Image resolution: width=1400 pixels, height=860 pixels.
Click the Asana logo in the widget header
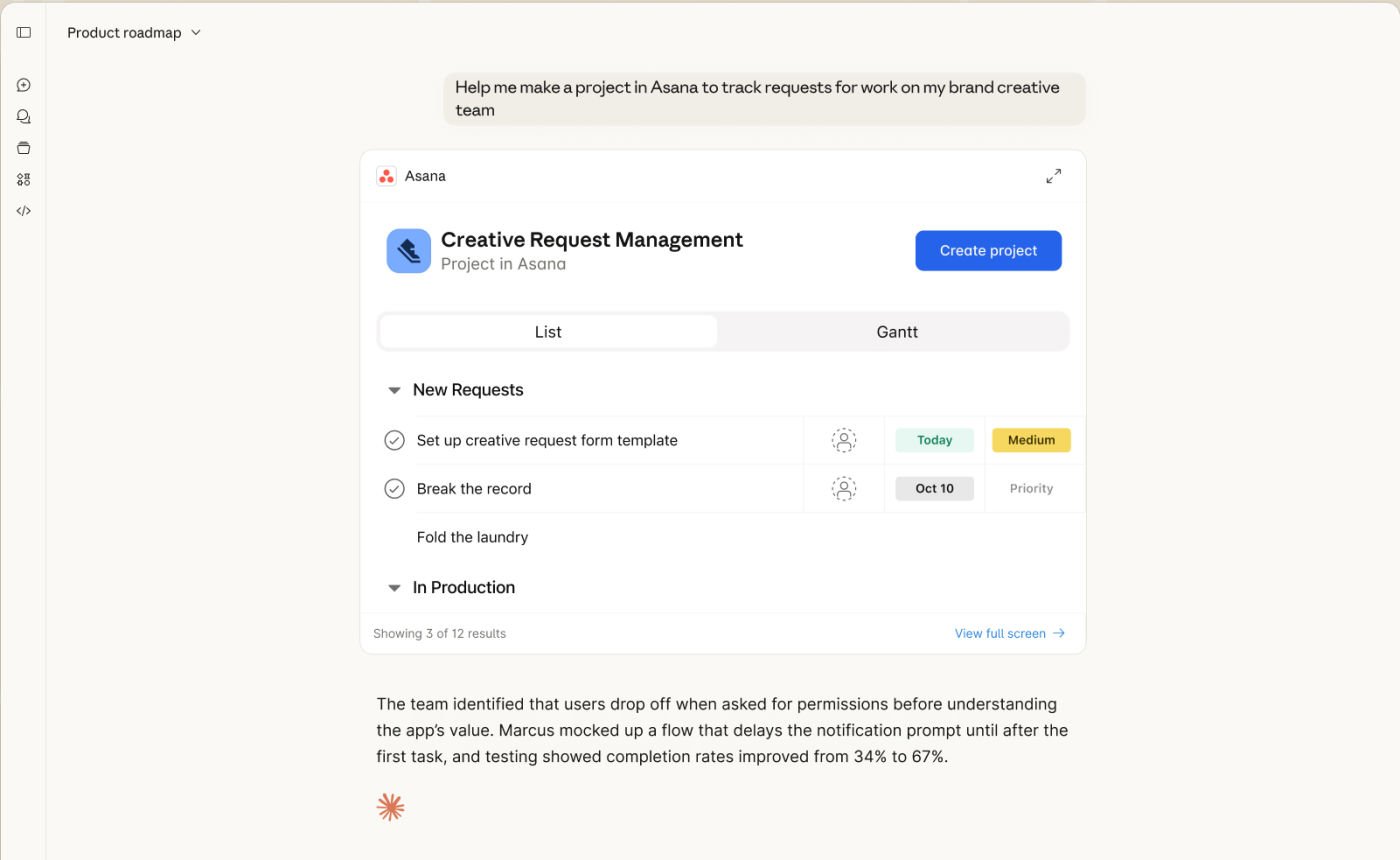click(x=387, y=175)
